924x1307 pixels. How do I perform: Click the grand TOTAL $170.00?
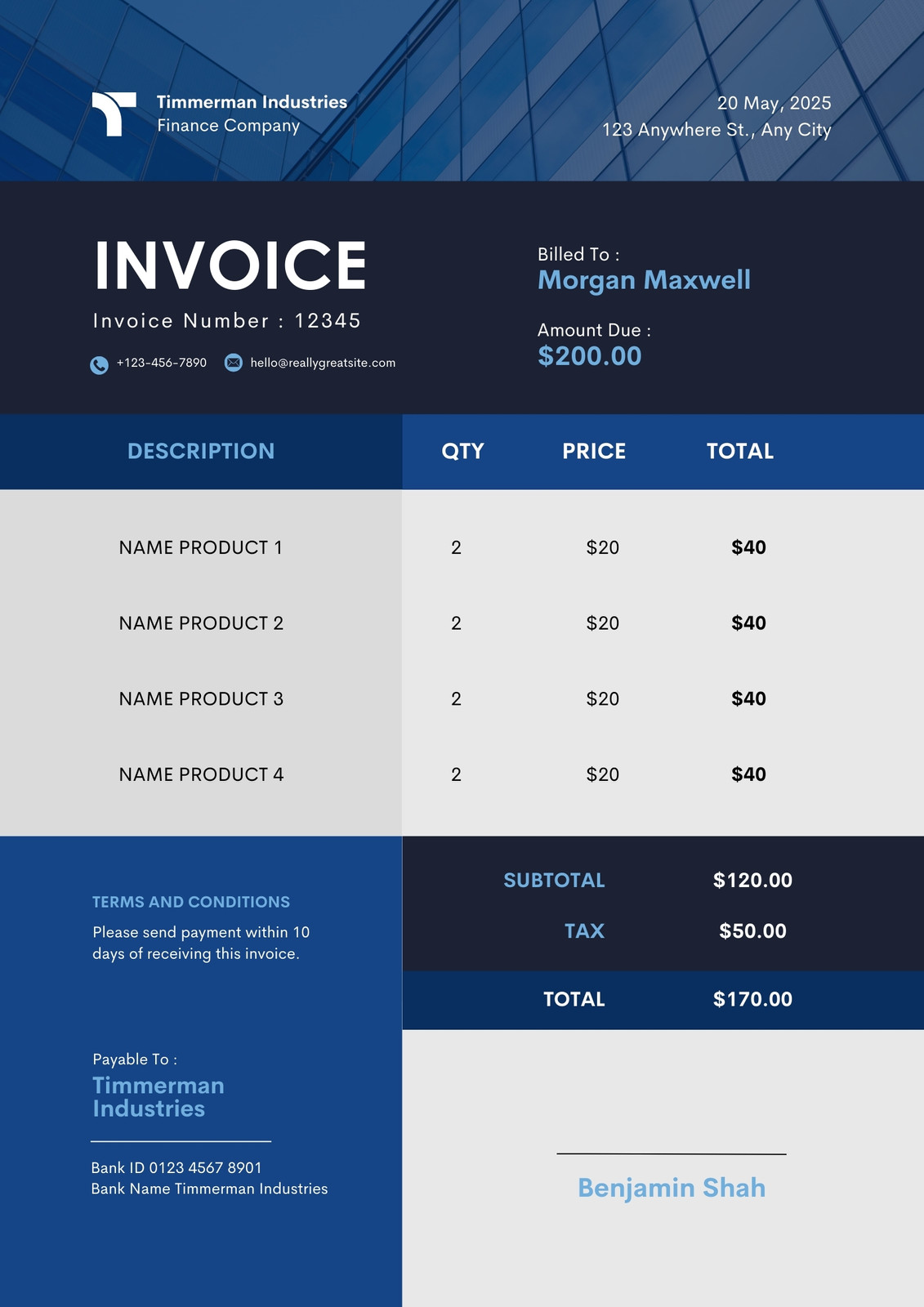click(x=752, y=999)
